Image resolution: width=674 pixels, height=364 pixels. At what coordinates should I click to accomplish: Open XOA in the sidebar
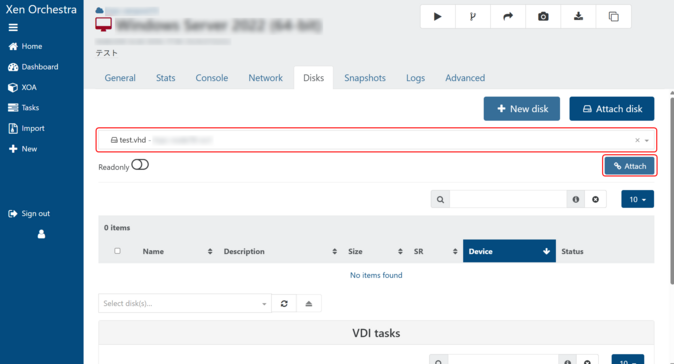22,87
